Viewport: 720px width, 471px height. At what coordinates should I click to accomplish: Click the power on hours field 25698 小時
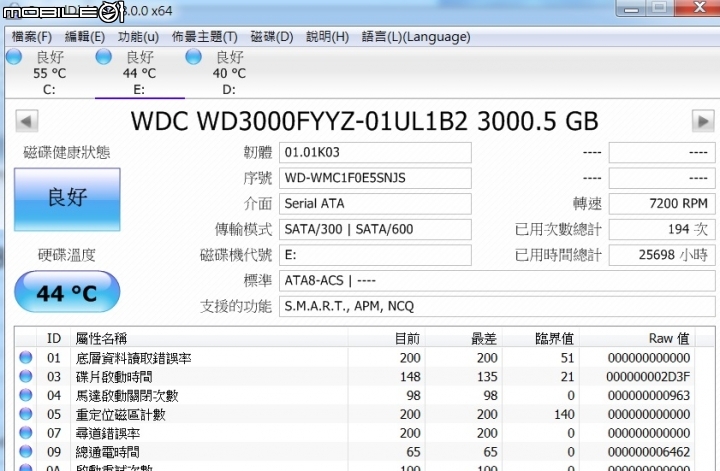pyautogui.click(x=662, y=255)
